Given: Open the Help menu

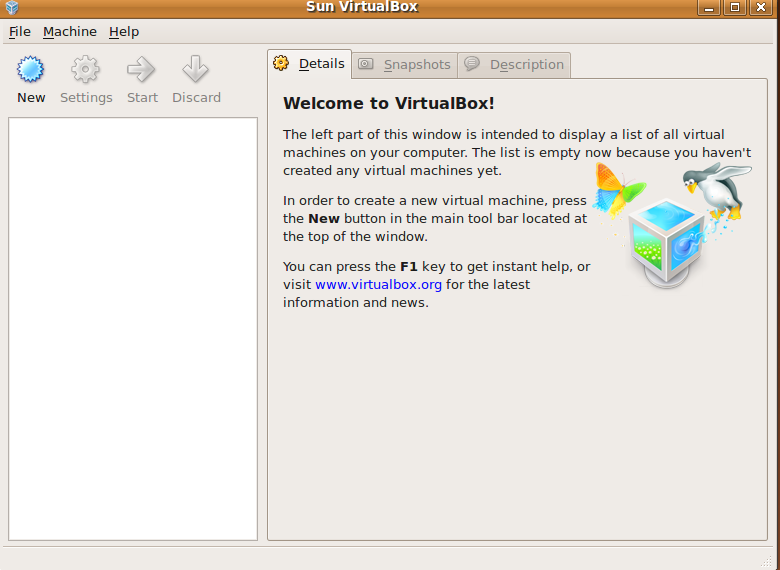Looking at the screenshot, I should (124, 32).
